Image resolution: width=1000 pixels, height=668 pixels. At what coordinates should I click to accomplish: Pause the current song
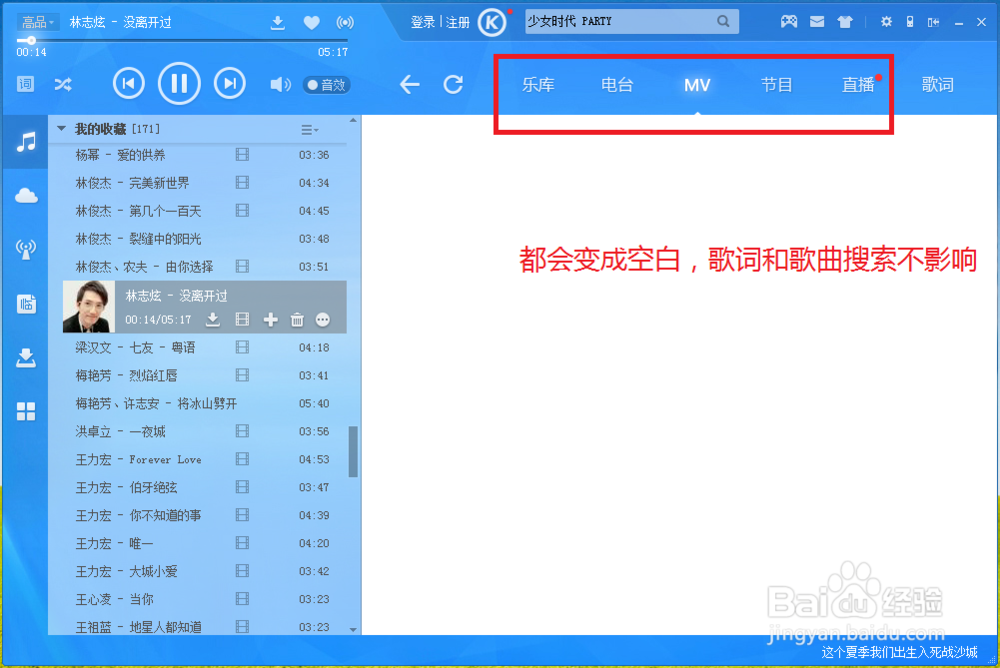pos(179,84)
